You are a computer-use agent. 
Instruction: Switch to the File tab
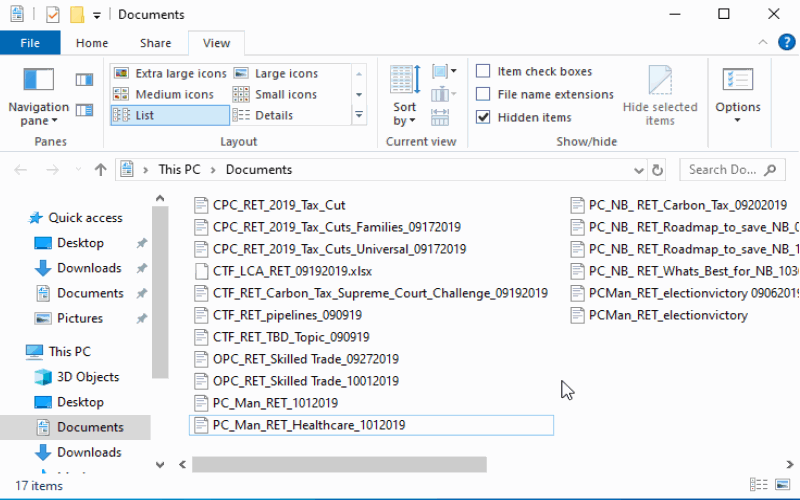30,43
